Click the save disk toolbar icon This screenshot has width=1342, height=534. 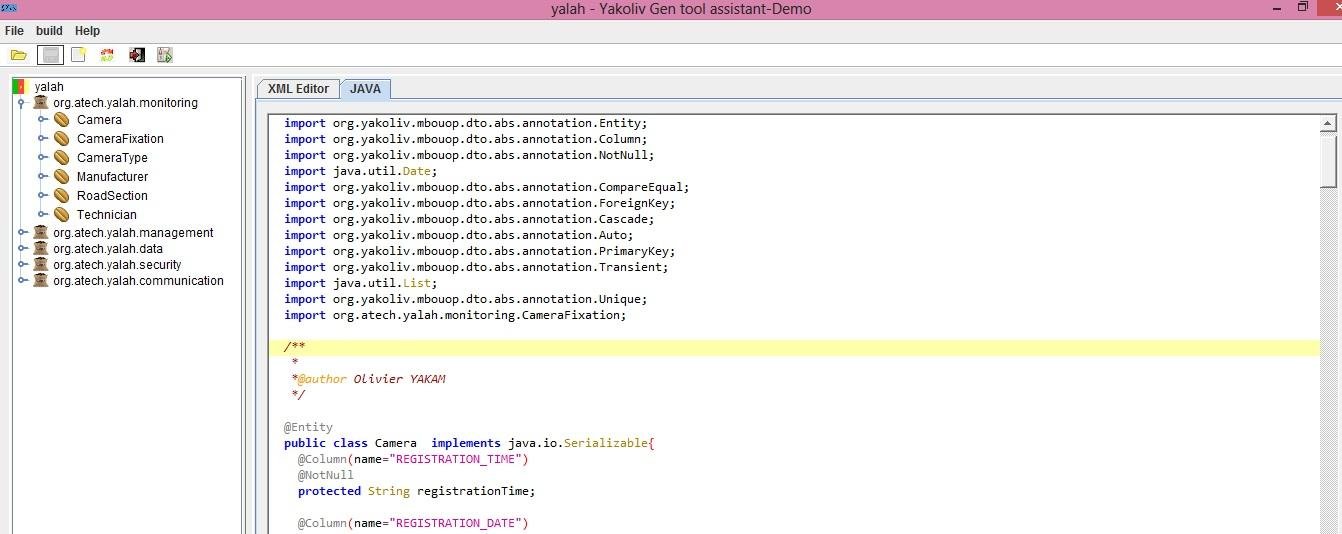(x=48, y=55)
